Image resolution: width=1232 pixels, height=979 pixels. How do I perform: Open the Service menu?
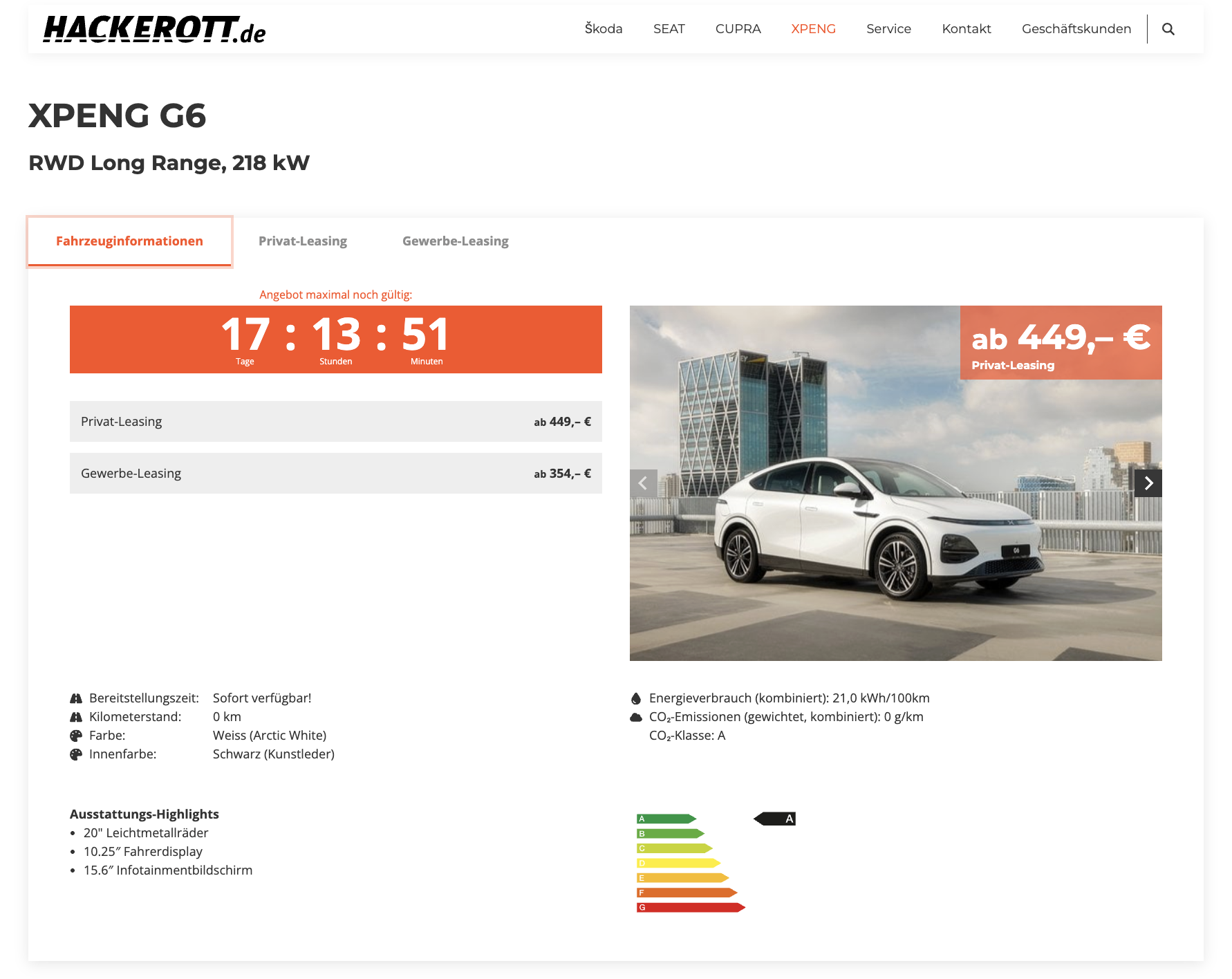coord(888,29)
